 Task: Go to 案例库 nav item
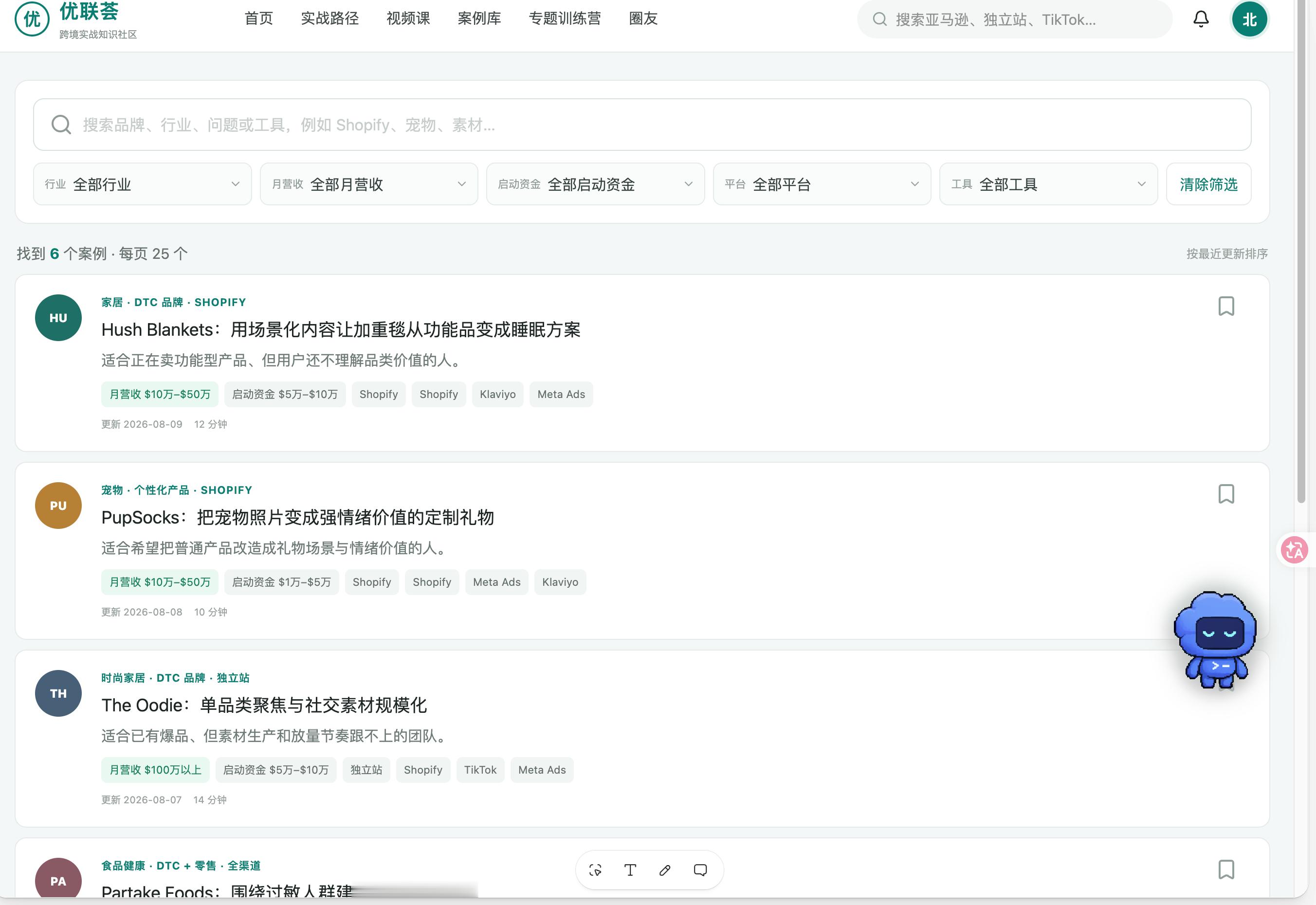[x=479, y=18]
